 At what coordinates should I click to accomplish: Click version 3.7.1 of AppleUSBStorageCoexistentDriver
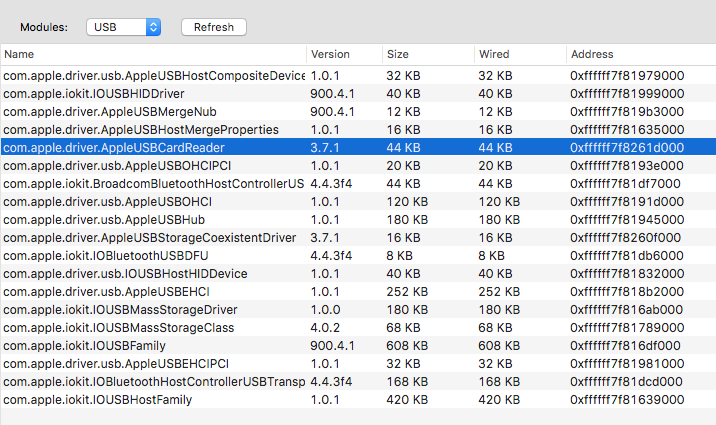325,238
